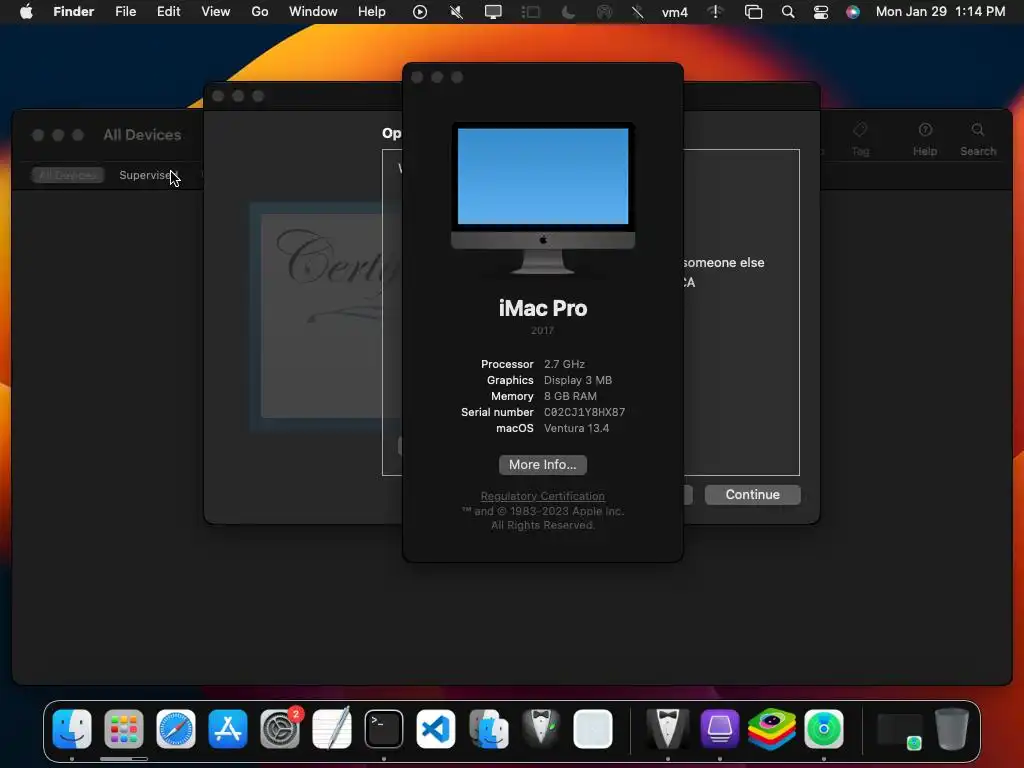This screenshot has width=1024, height=768.
Task: Select the Supervised tab in Configurator
Action: (147, 175)
